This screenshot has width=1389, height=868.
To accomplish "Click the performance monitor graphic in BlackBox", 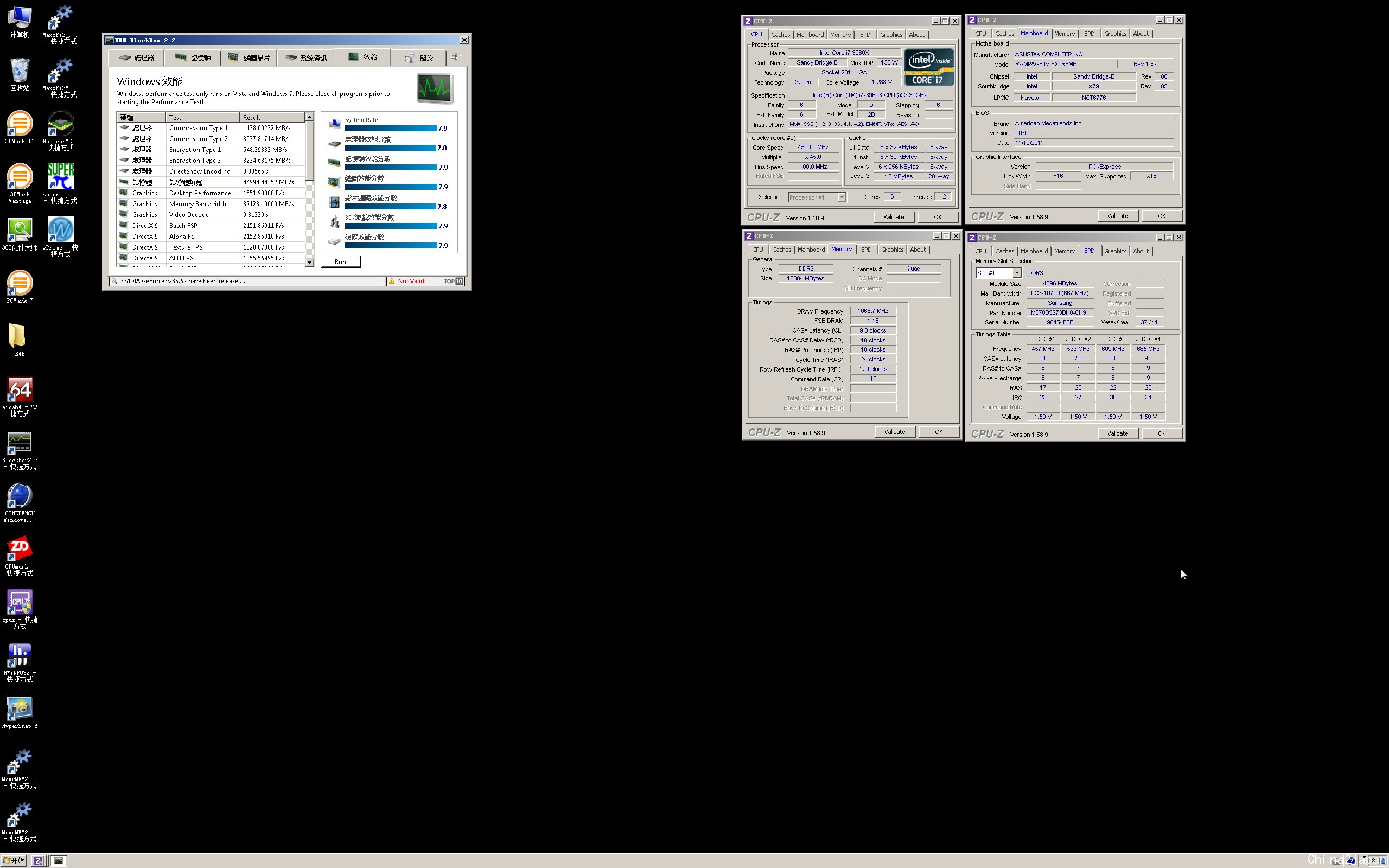I will (x=435, y=88).
